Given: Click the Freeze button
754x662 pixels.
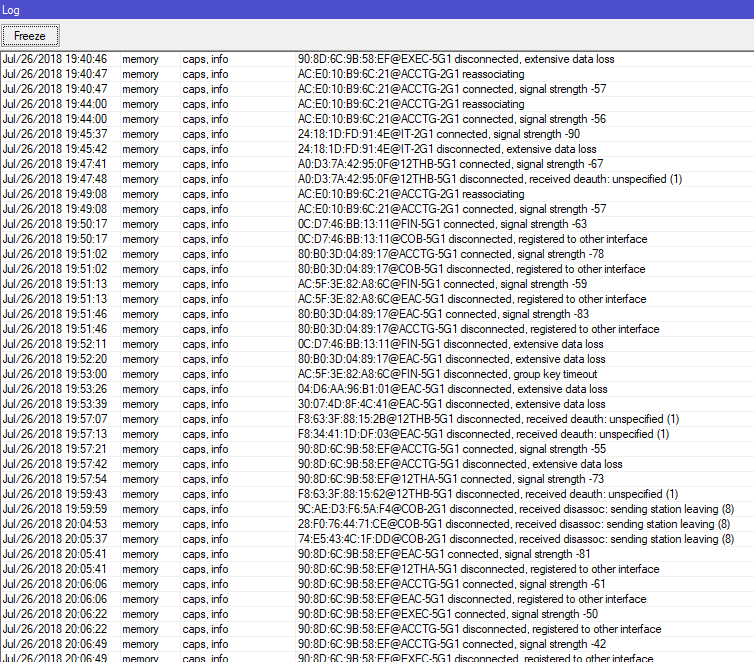Looking at the screenshot, I should pyautogui.click(x=31, y=35).
